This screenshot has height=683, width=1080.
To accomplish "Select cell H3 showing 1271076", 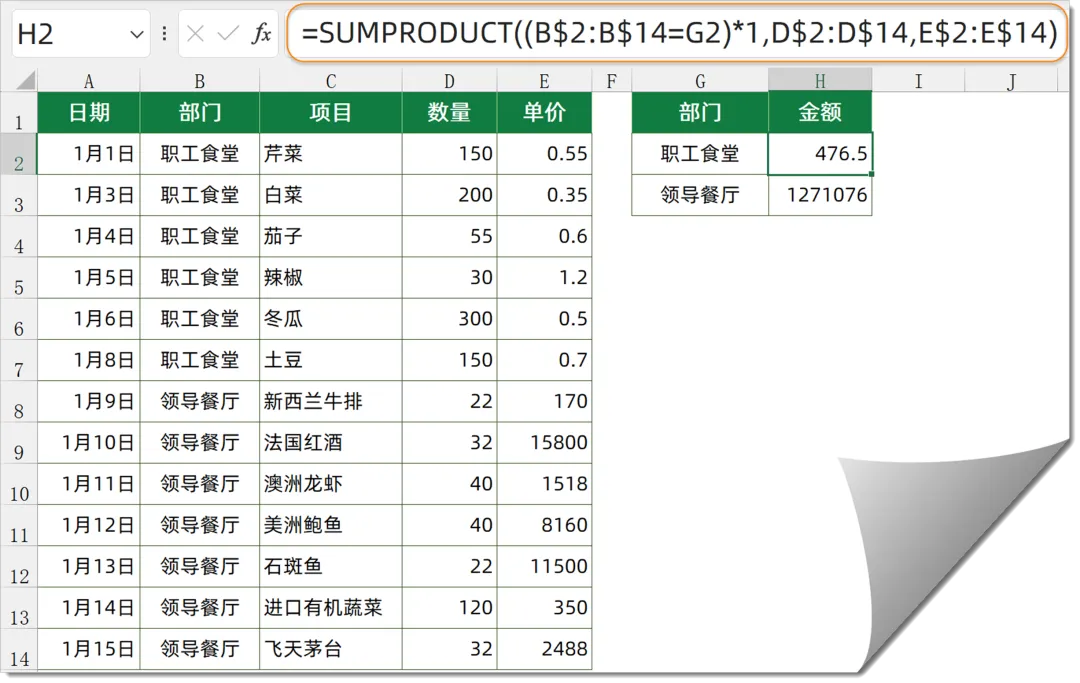I will (820, 195).
